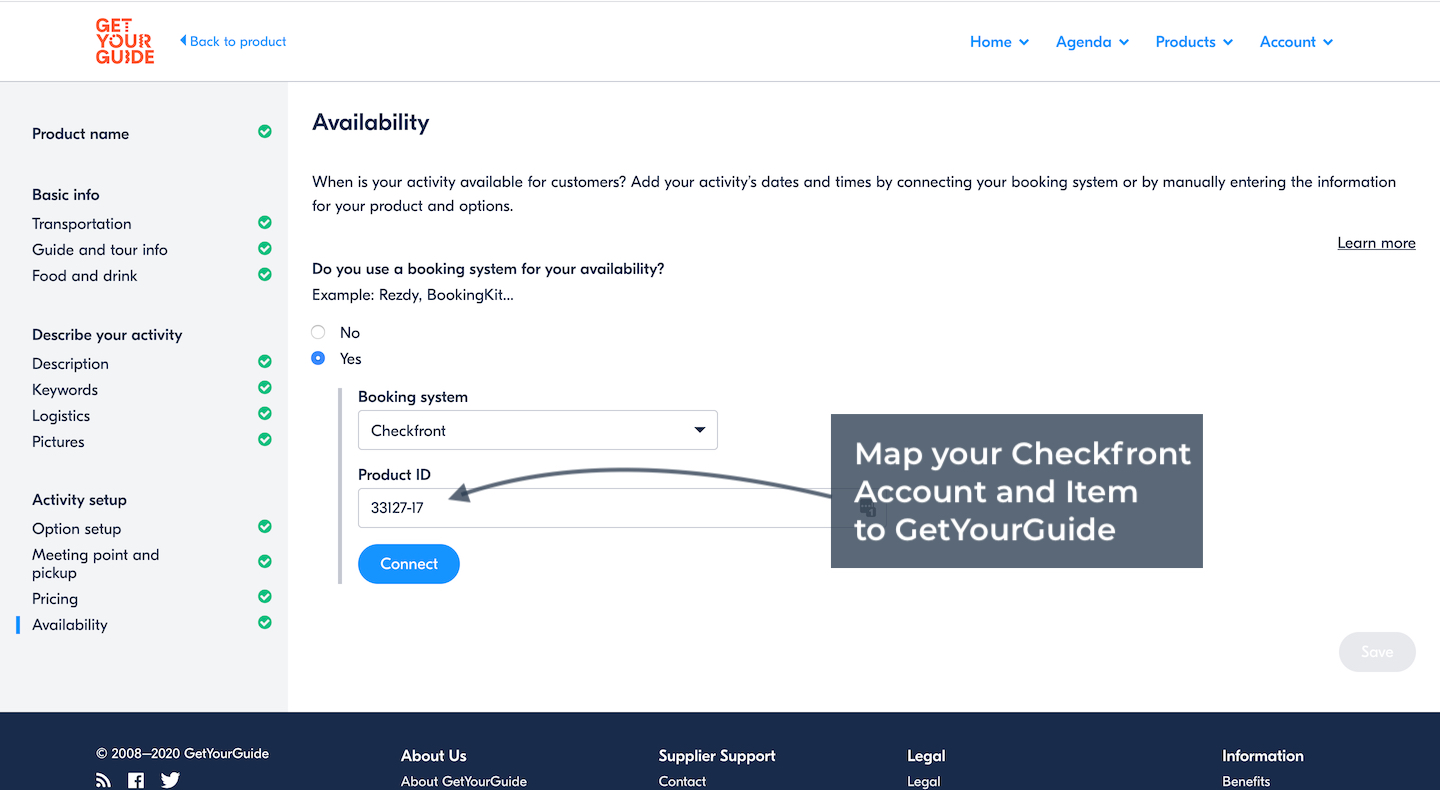Click green checkmark next to Product name
Screen dimensions: 1440x790
pos(265,131)
